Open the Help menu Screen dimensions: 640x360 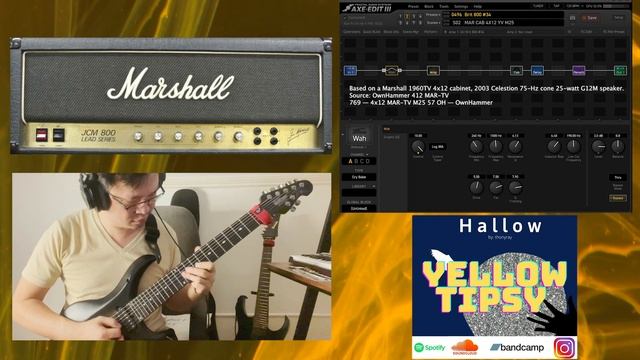[x=478, y=7]
